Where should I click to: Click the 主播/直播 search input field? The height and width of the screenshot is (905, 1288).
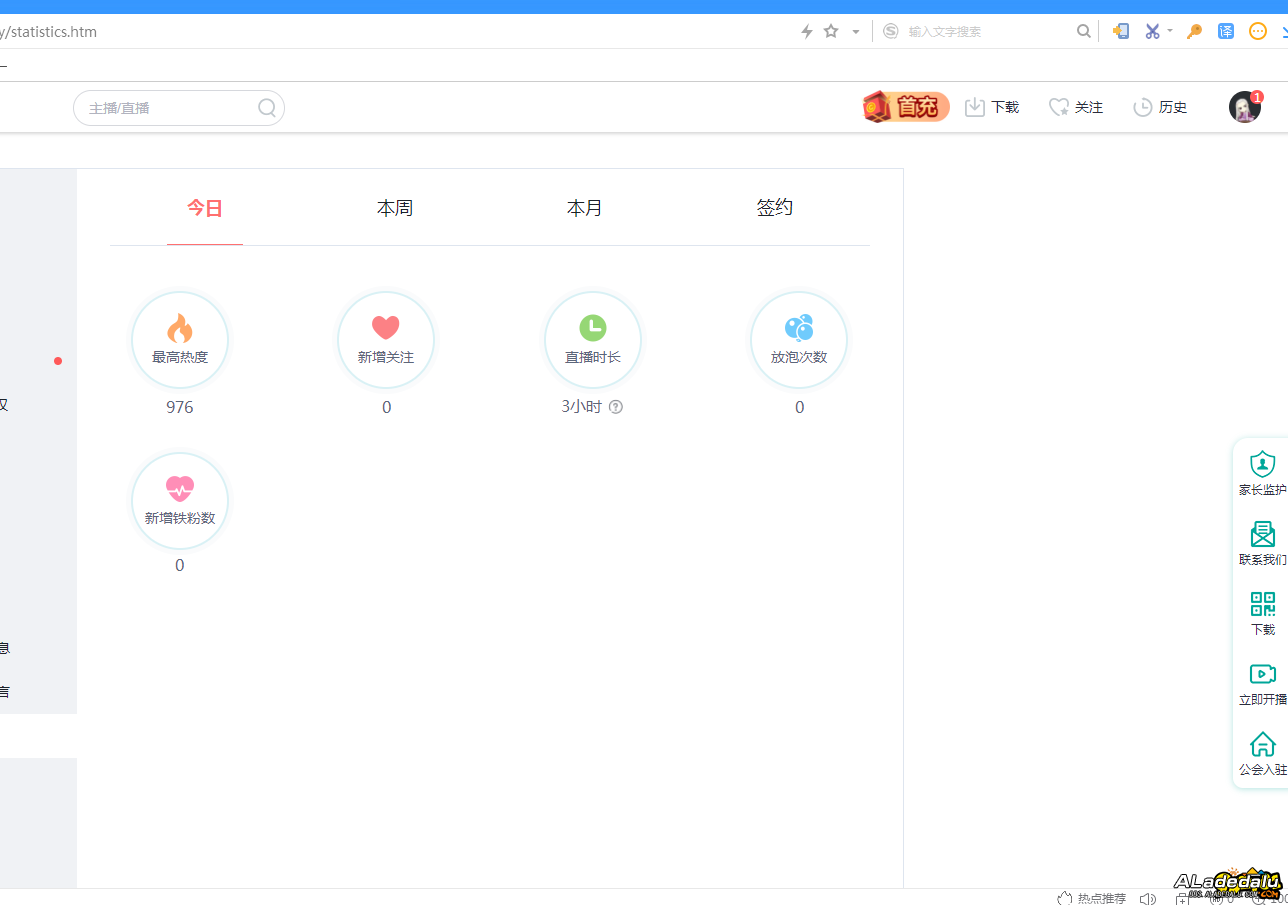point(168,108)
